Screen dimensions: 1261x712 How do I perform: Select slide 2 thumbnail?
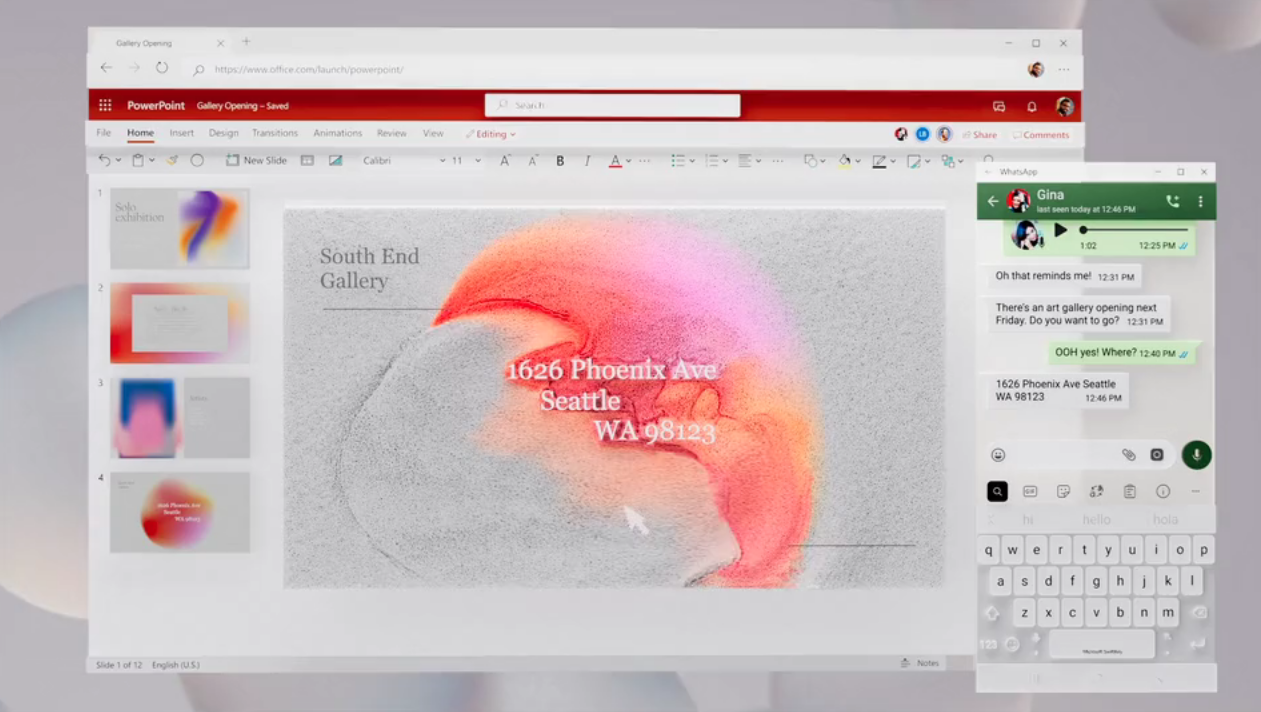pos(180,323)
